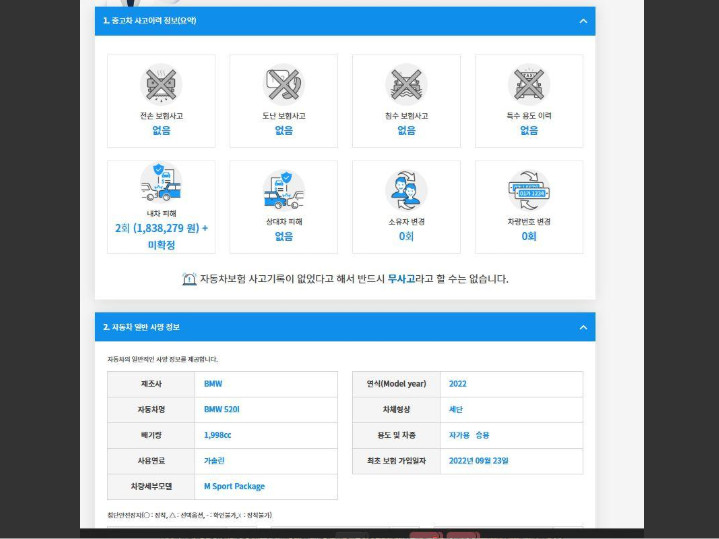Click the owner change (소유자 변경) icon
The width and height of the screenshot is (719, 539).
point(406,189)
